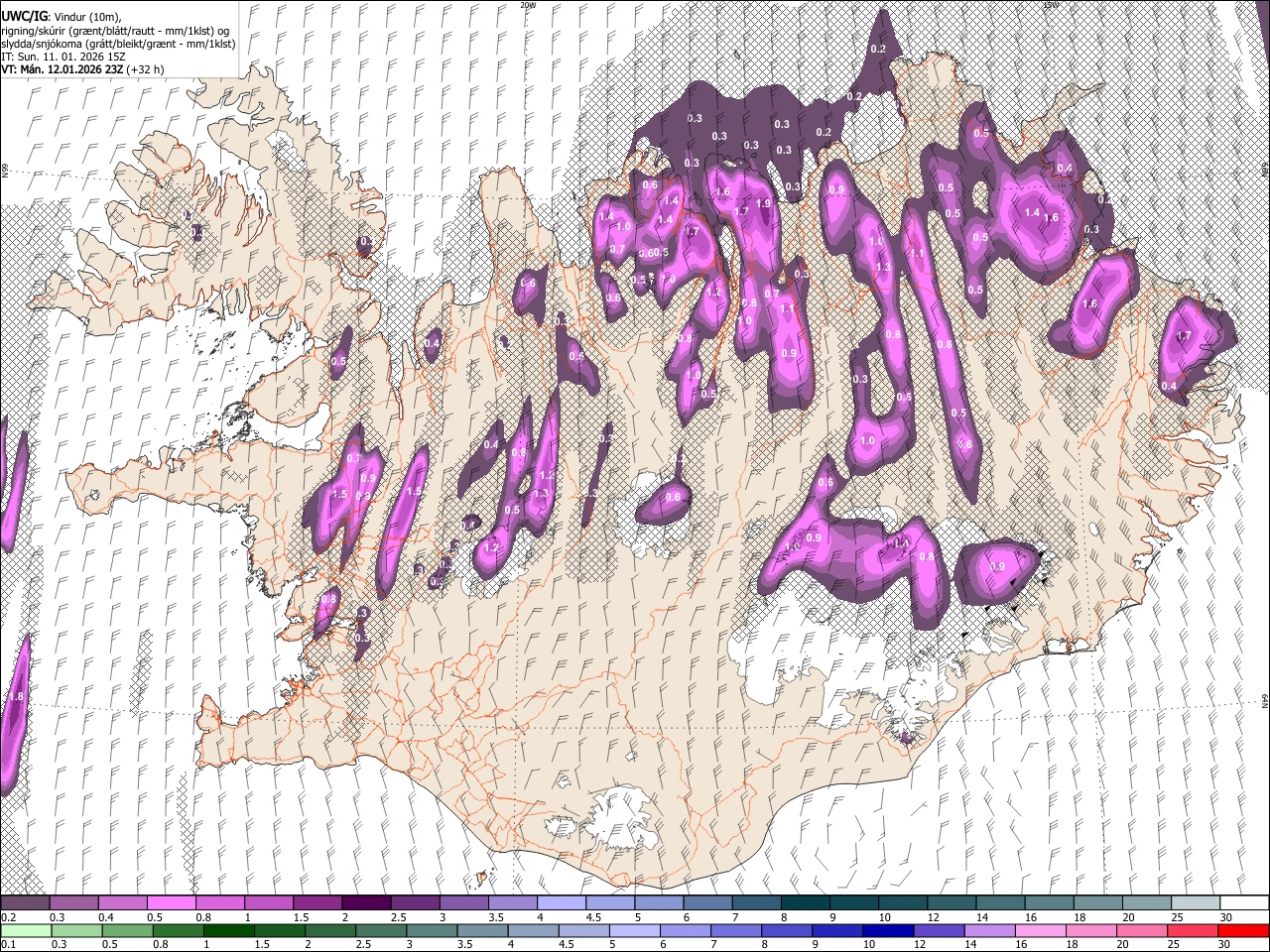Pick the deep blue swatch labeled 10, lower legend
The width and height of the screenshot is (1270, 952).
click(x=887, y=931)
